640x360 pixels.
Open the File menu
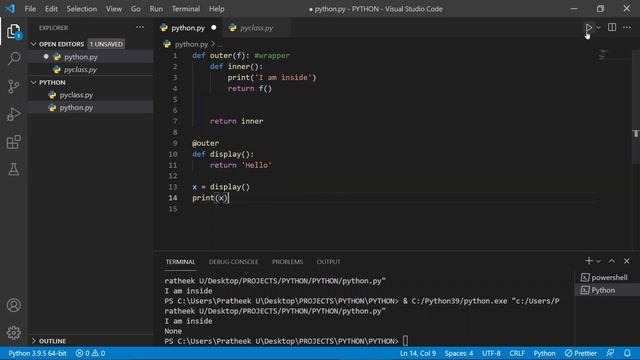[30, 9]
